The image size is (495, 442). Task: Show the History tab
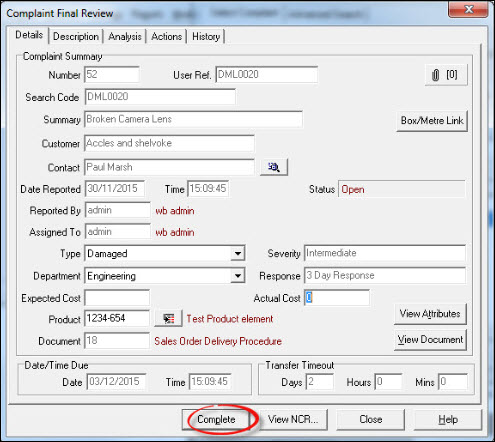coord(206,36)
